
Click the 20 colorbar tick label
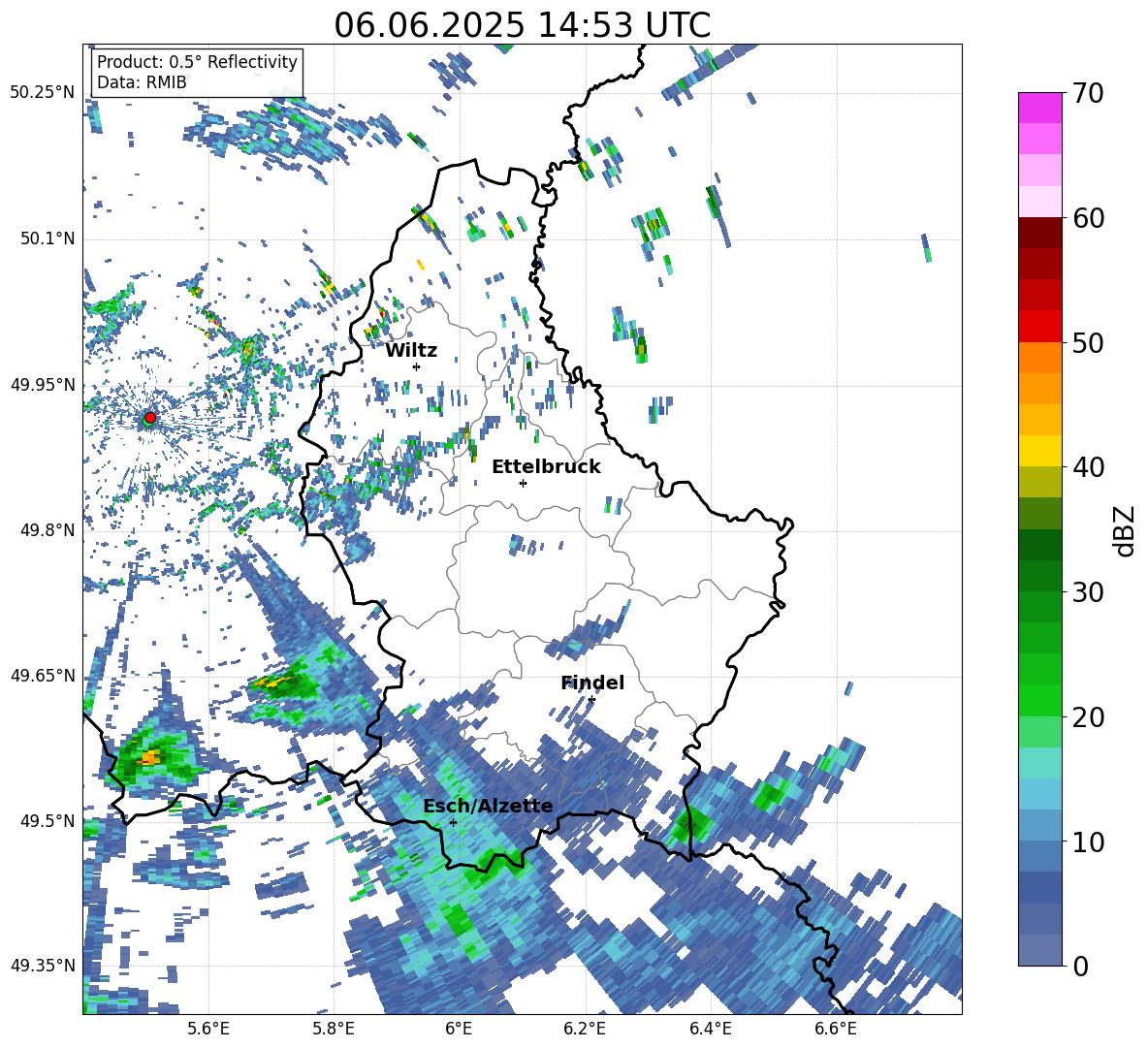(x=1088, y=717)
